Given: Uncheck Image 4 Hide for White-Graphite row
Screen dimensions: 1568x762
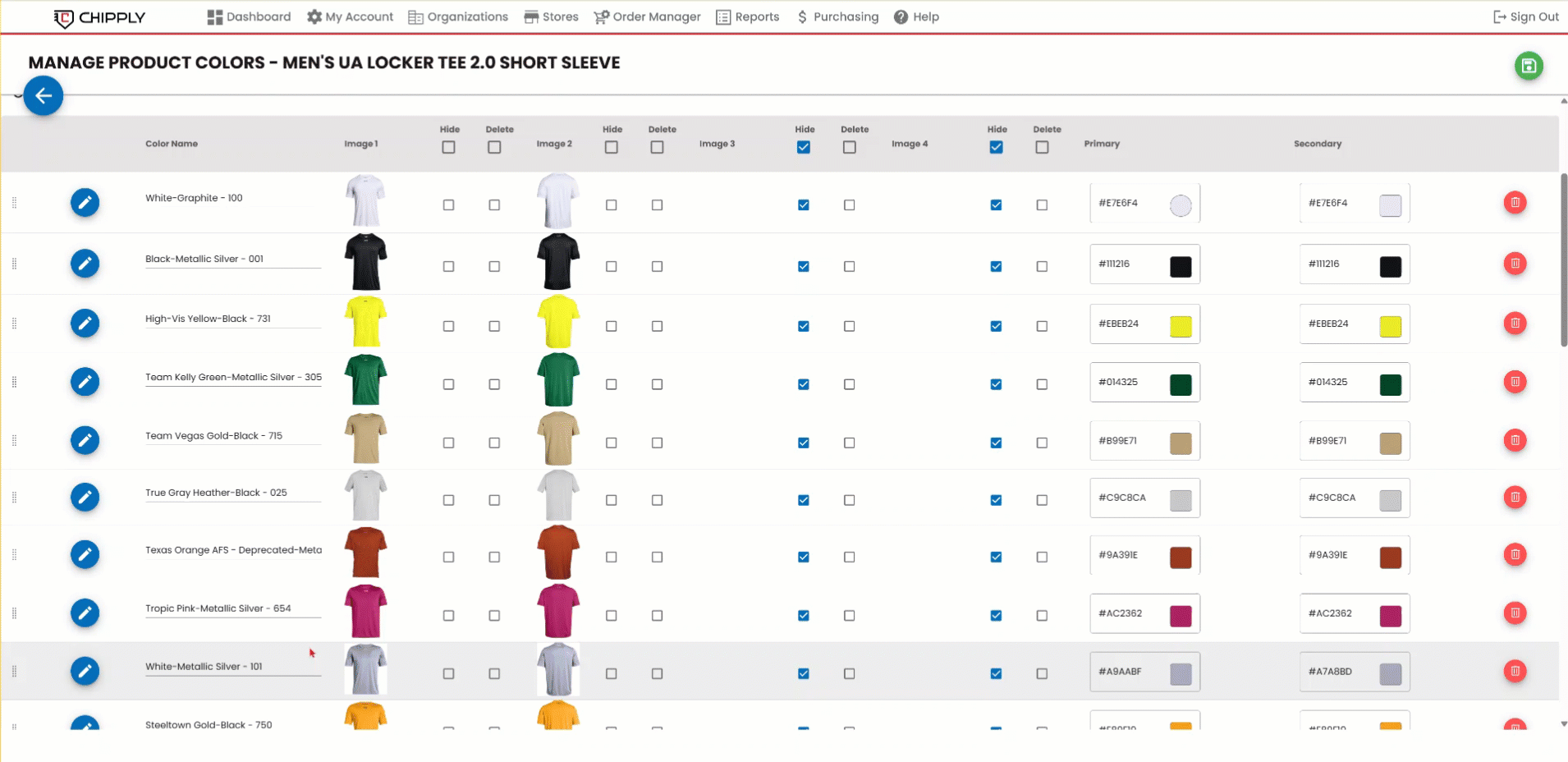Looking at the screenshot, I should 996,204.
